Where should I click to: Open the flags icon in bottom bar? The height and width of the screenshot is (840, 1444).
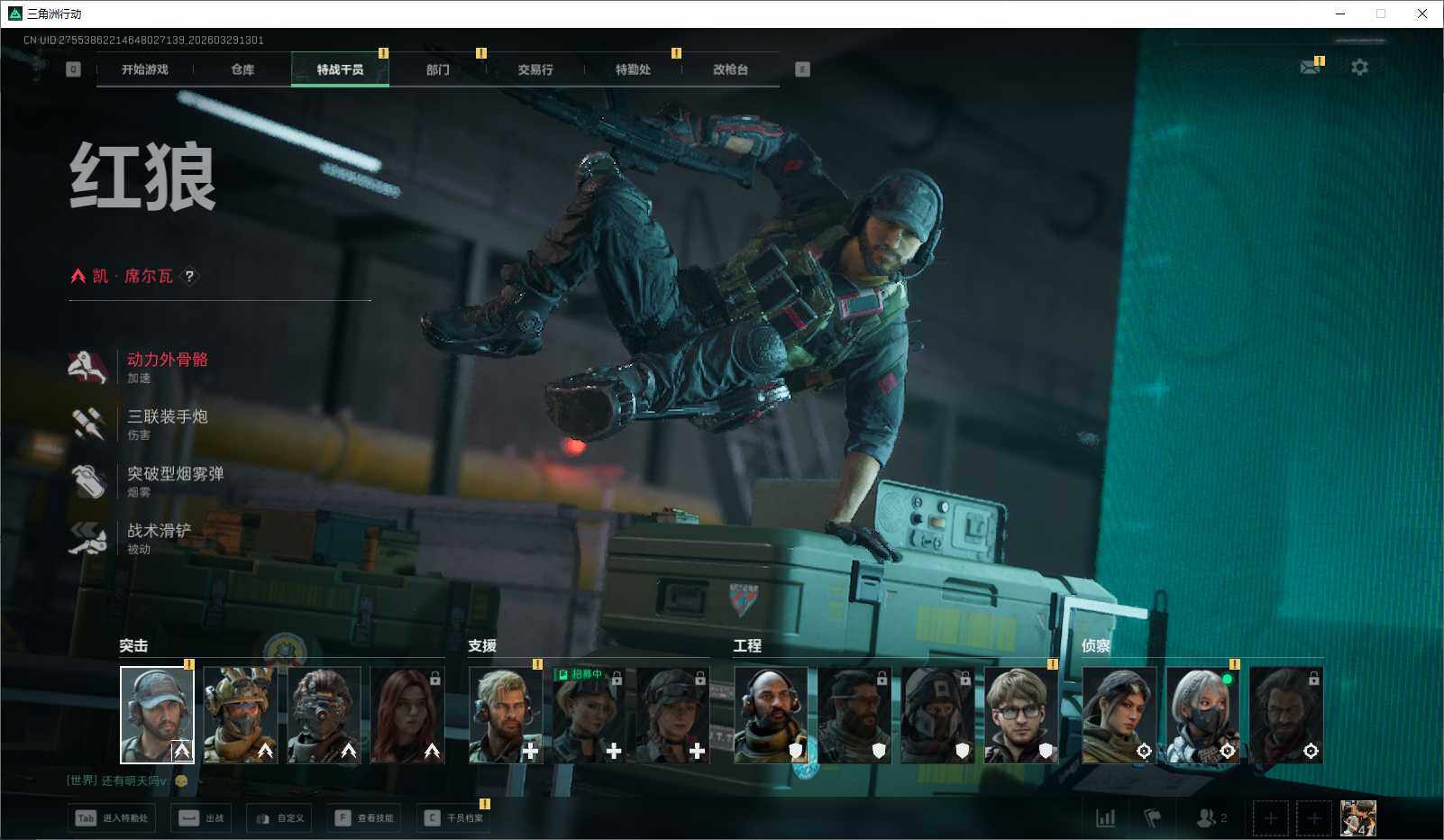point(1153,817)
